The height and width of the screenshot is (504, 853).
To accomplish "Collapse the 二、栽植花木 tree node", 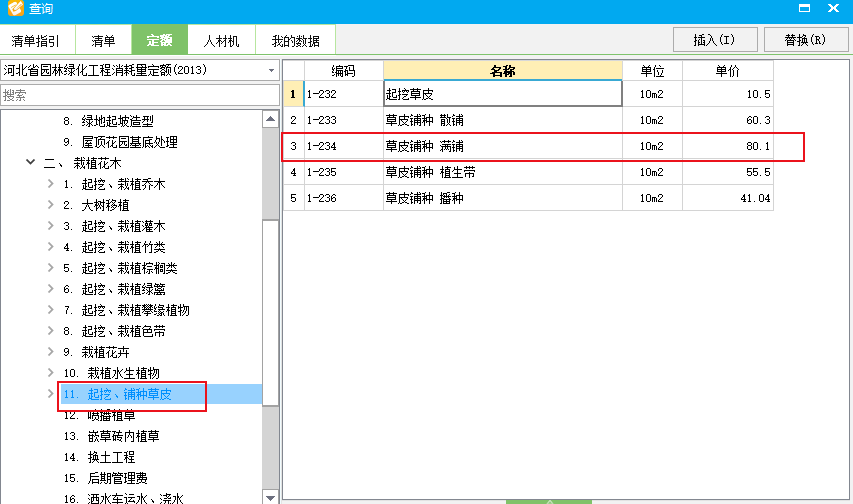I will (31, 162).
